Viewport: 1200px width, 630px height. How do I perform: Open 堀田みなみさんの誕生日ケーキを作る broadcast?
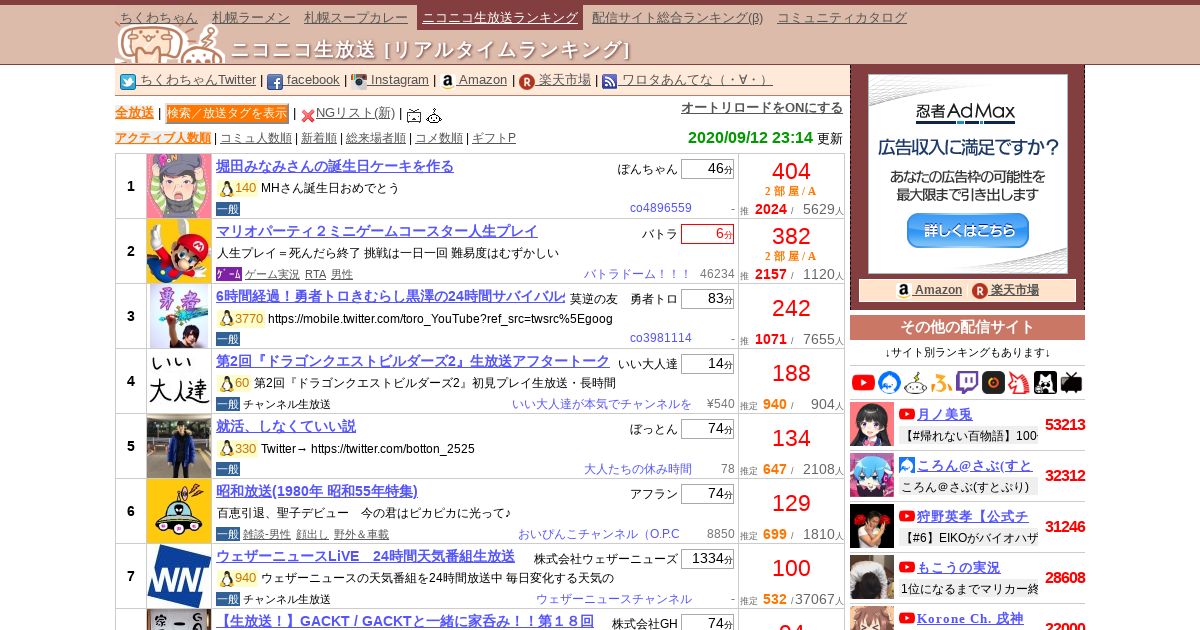click(x=335, y=166)
